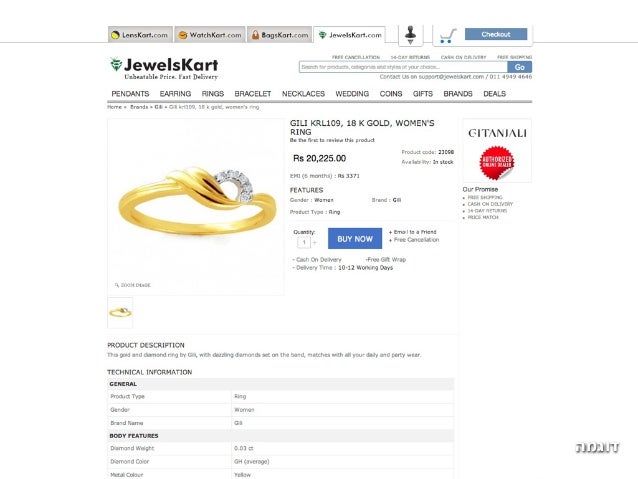Increase quantity with the plus stepper
This screenshot has width=638, height=479.
[315, 243]
